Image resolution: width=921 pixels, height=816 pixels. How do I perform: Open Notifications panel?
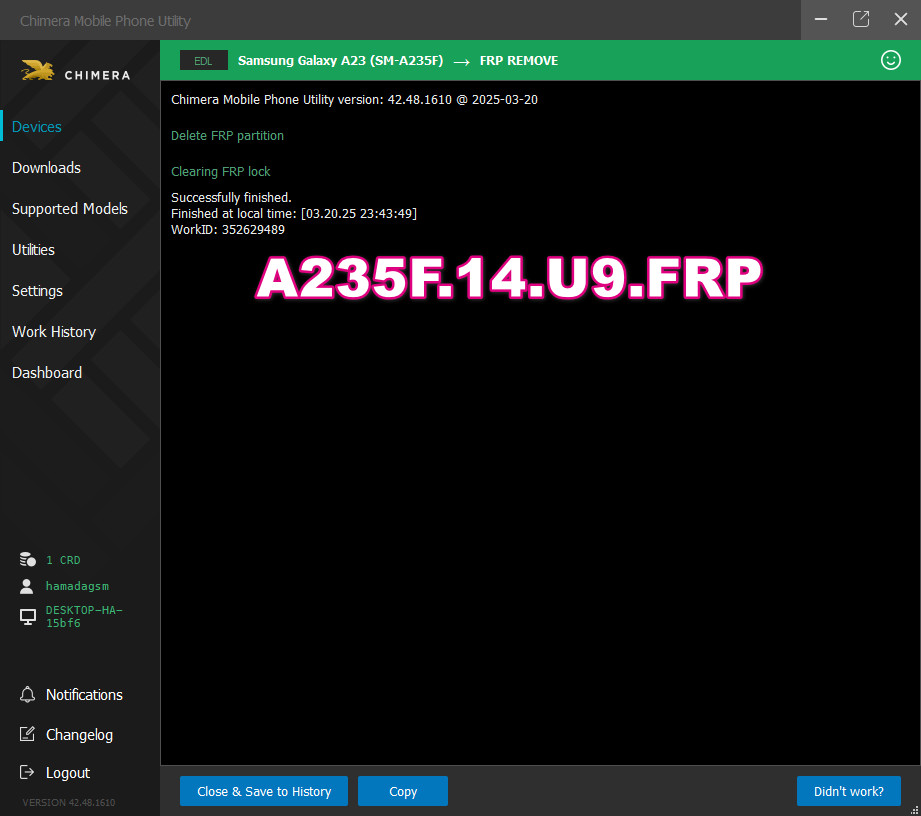point(84,695)
